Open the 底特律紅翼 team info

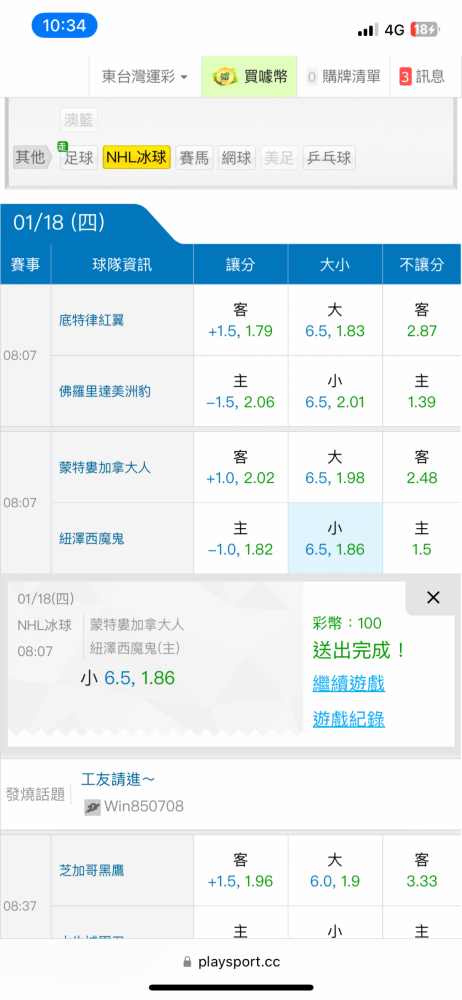pos(91,320)
